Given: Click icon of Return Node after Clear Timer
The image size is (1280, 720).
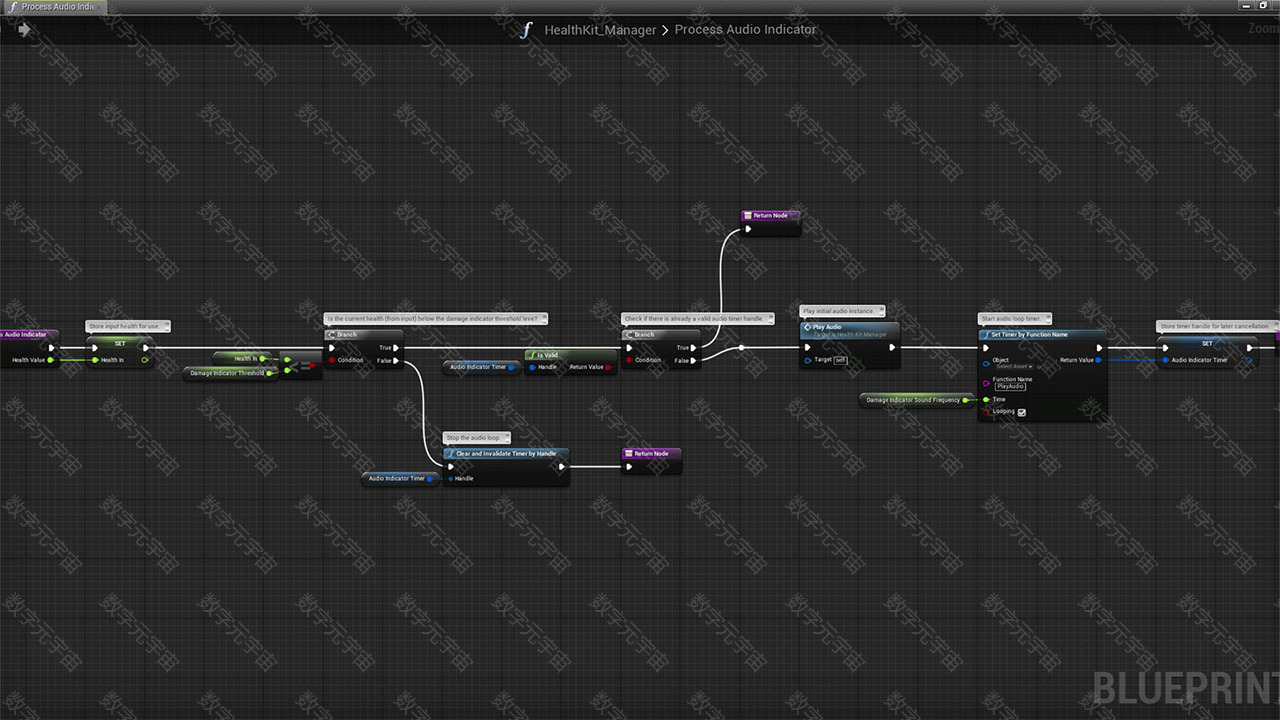Looking at the screenshot, I should point(629,454).
